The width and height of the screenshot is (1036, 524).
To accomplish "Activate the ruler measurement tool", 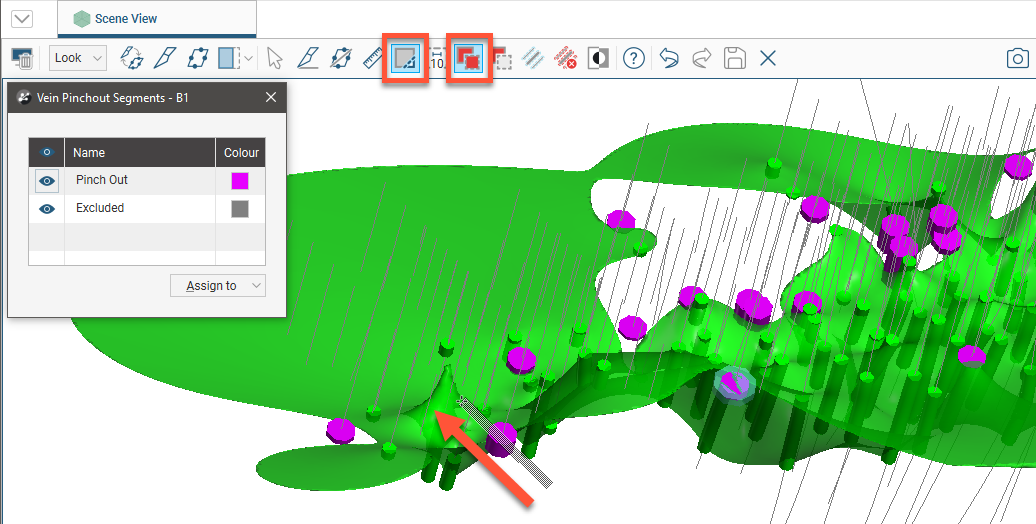I will pyautogui.click(x=373, y=58).
